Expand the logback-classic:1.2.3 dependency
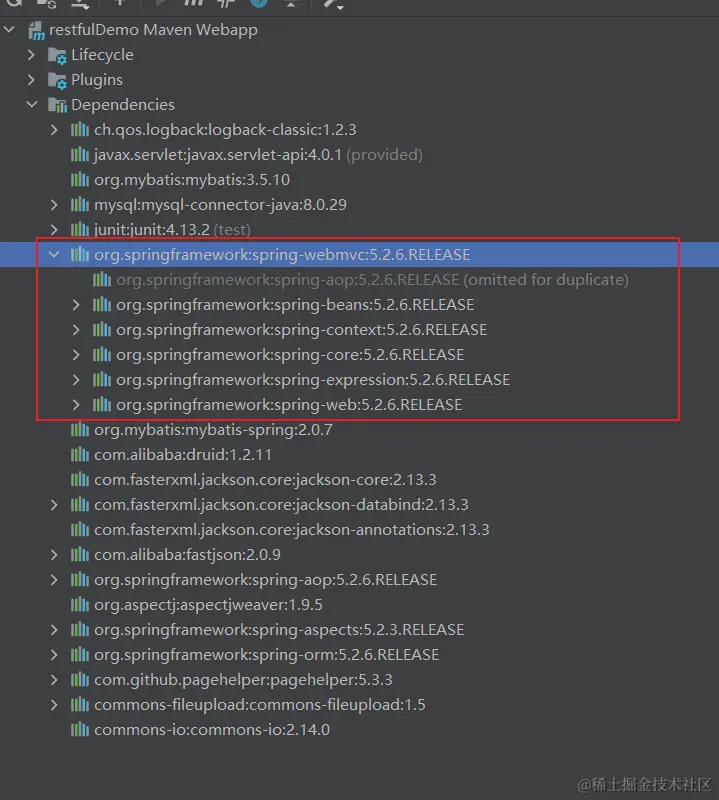 pos(54,130)
